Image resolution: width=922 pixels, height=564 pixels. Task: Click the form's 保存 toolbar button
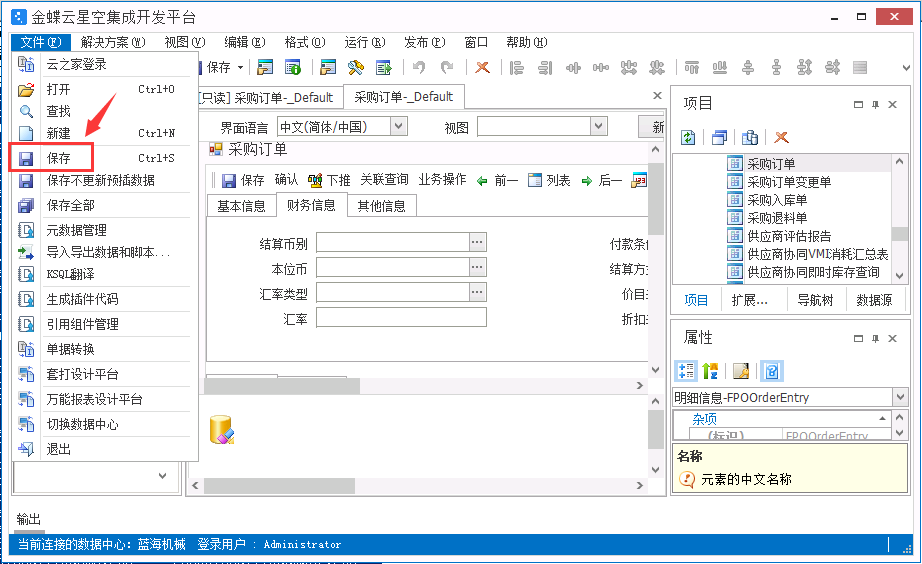pyautogui.click(x=243, y=180)
